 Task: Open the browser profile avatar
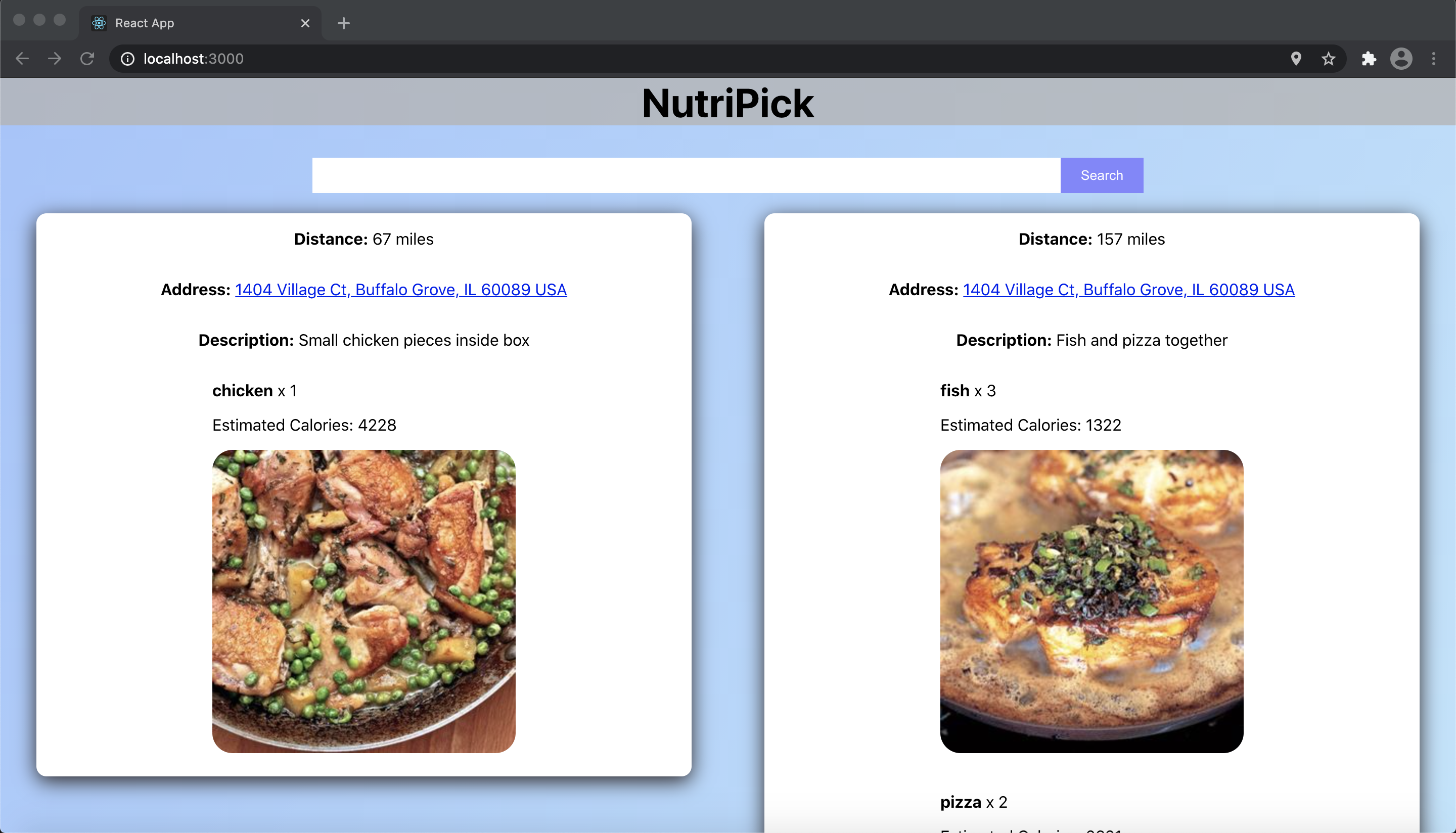[1401, 58]
